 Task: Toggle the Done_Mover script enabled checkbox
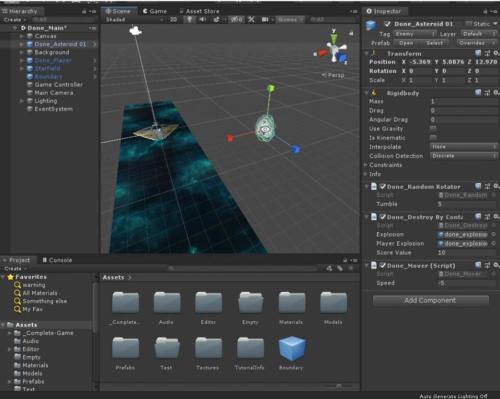click(x=383, y=265)
